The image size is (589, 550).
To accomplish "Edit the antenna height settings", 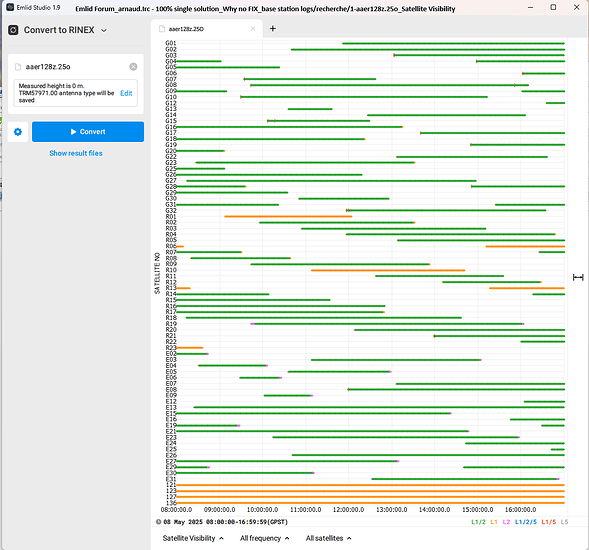I will coord(126,93).
